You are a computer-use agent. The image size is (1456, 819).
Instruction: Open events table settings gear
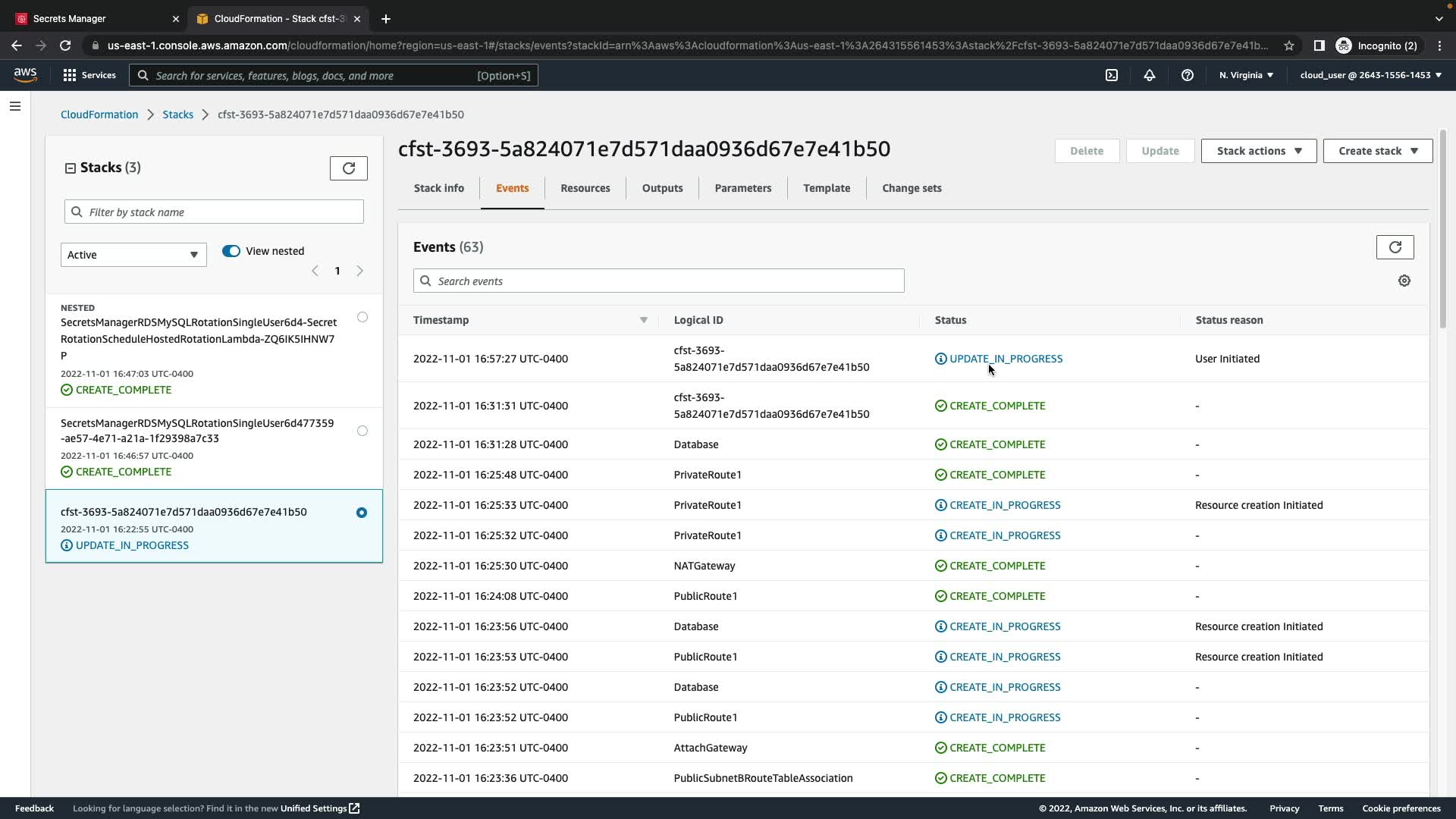1404,281
